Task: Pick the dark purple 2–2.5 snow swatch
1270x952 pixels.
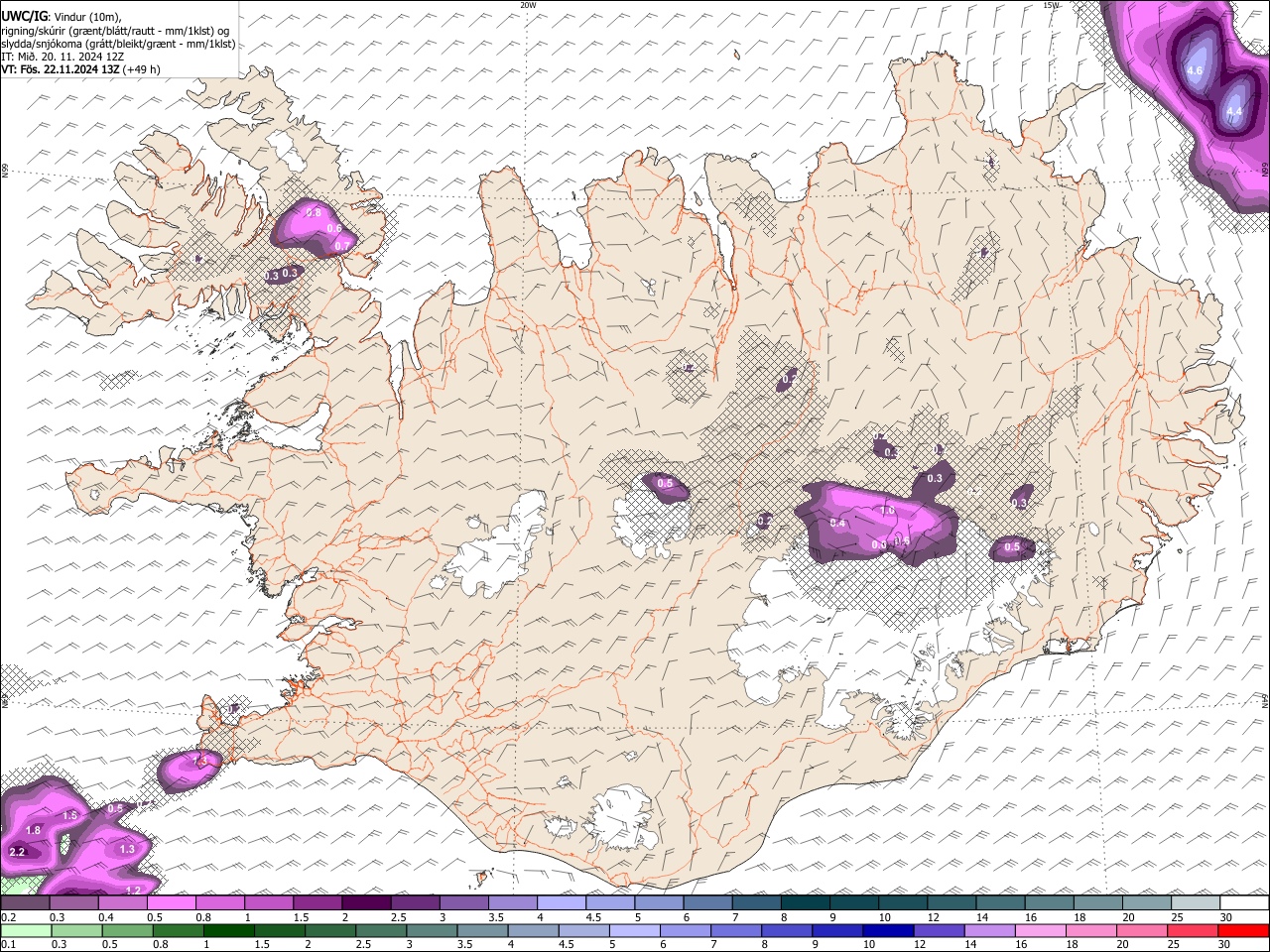Action: pos(366,903)
